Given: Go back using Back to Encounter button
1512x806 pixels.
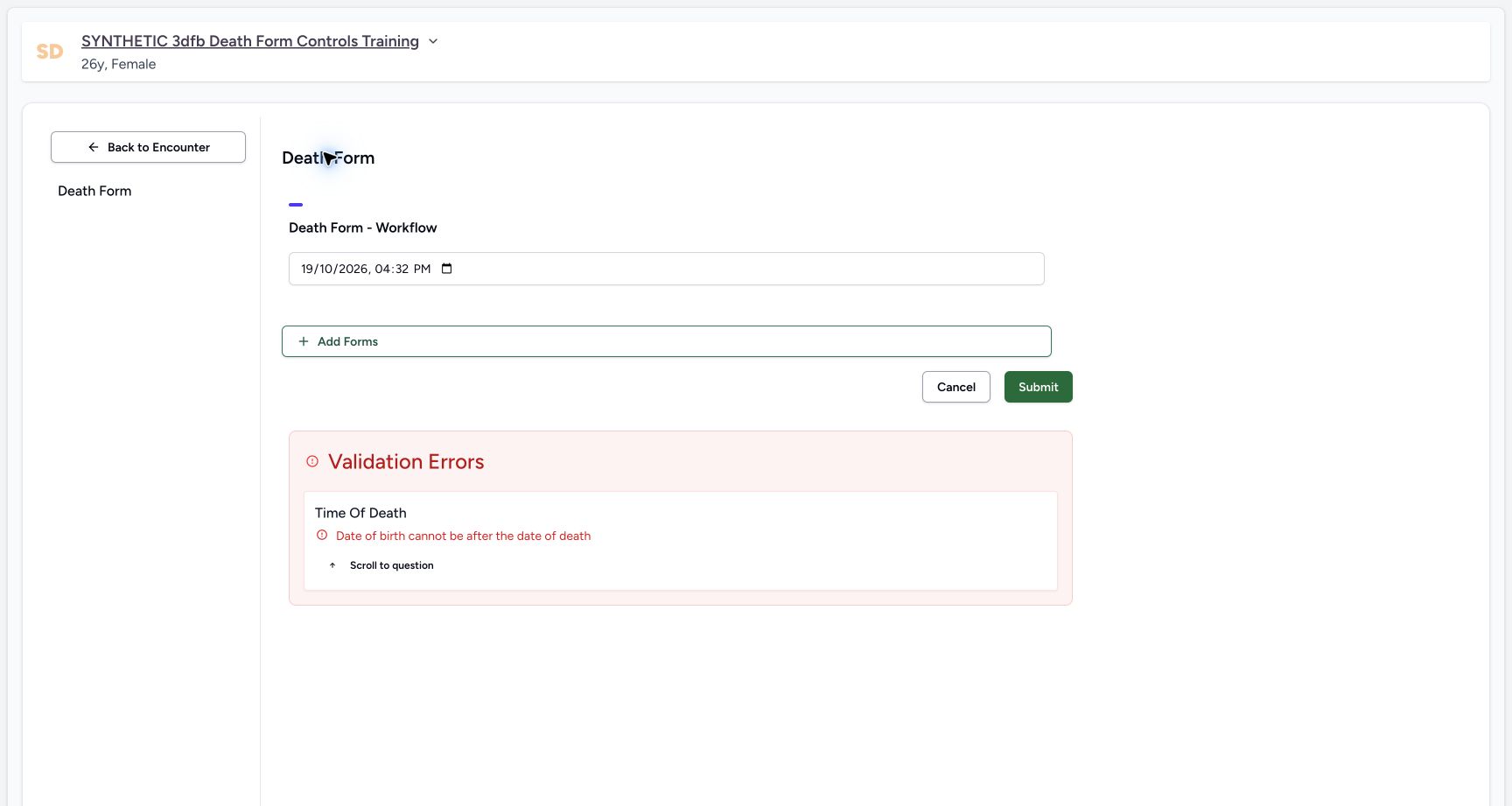Looking at the screenshot, I should [x=148, y=147].
